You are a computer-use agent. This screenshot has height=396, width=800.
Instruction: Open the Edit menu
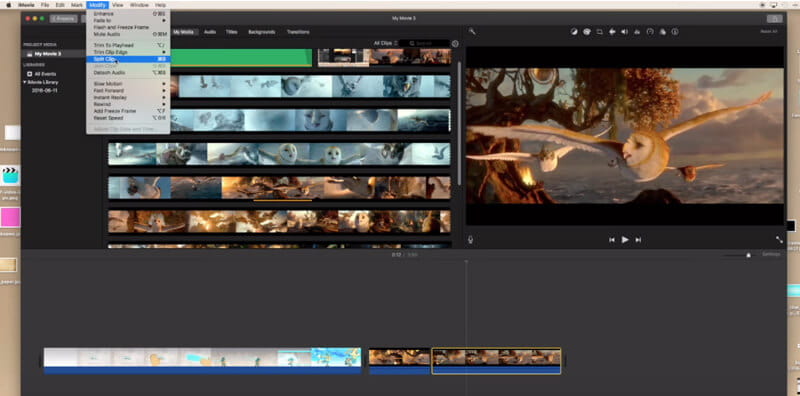60,5
